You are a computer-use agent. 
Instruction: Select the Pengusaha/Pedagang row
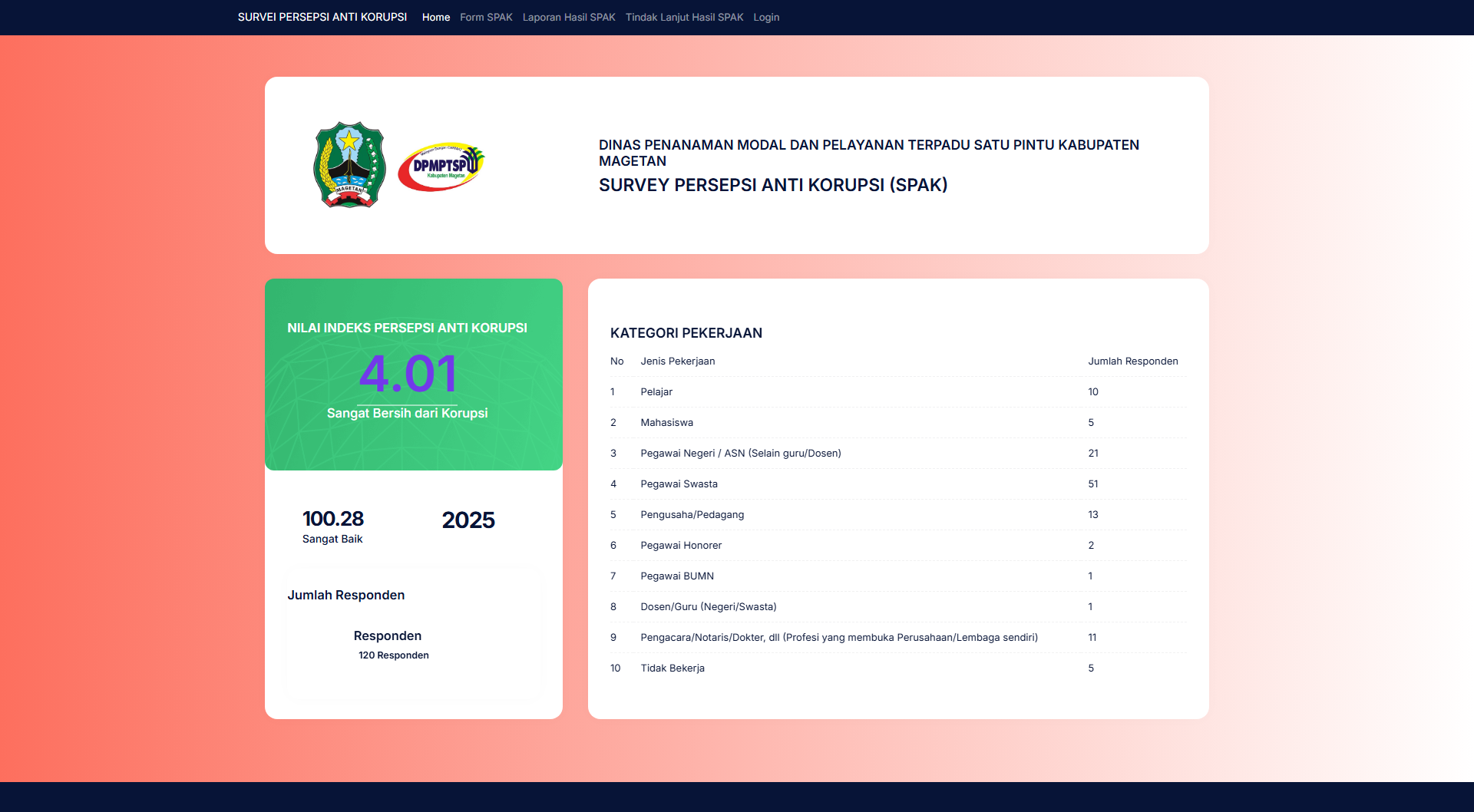(x=692, y=515)
